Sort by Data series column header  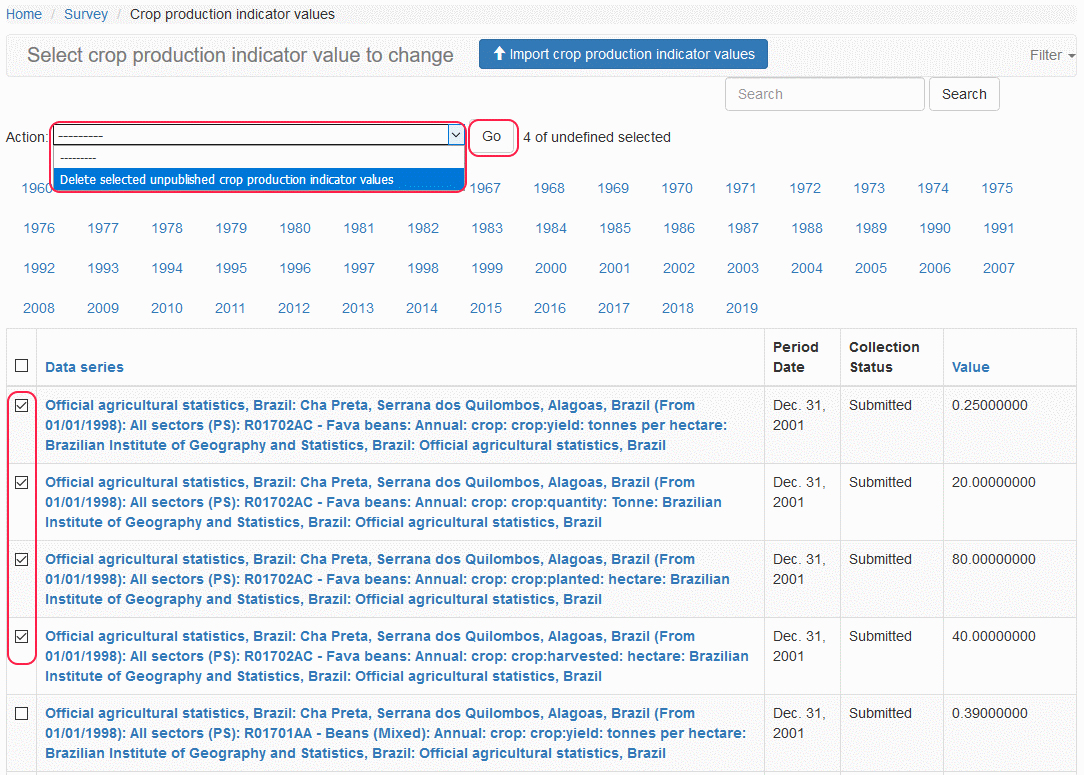[84, 367]
